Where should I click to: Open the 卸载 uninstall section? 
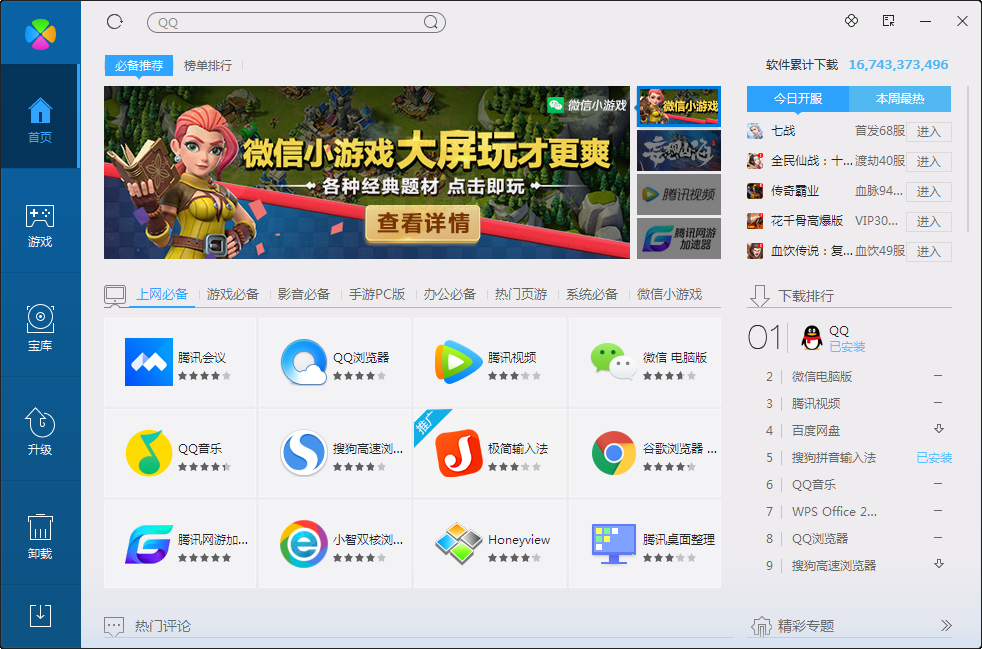click(40, 532)
